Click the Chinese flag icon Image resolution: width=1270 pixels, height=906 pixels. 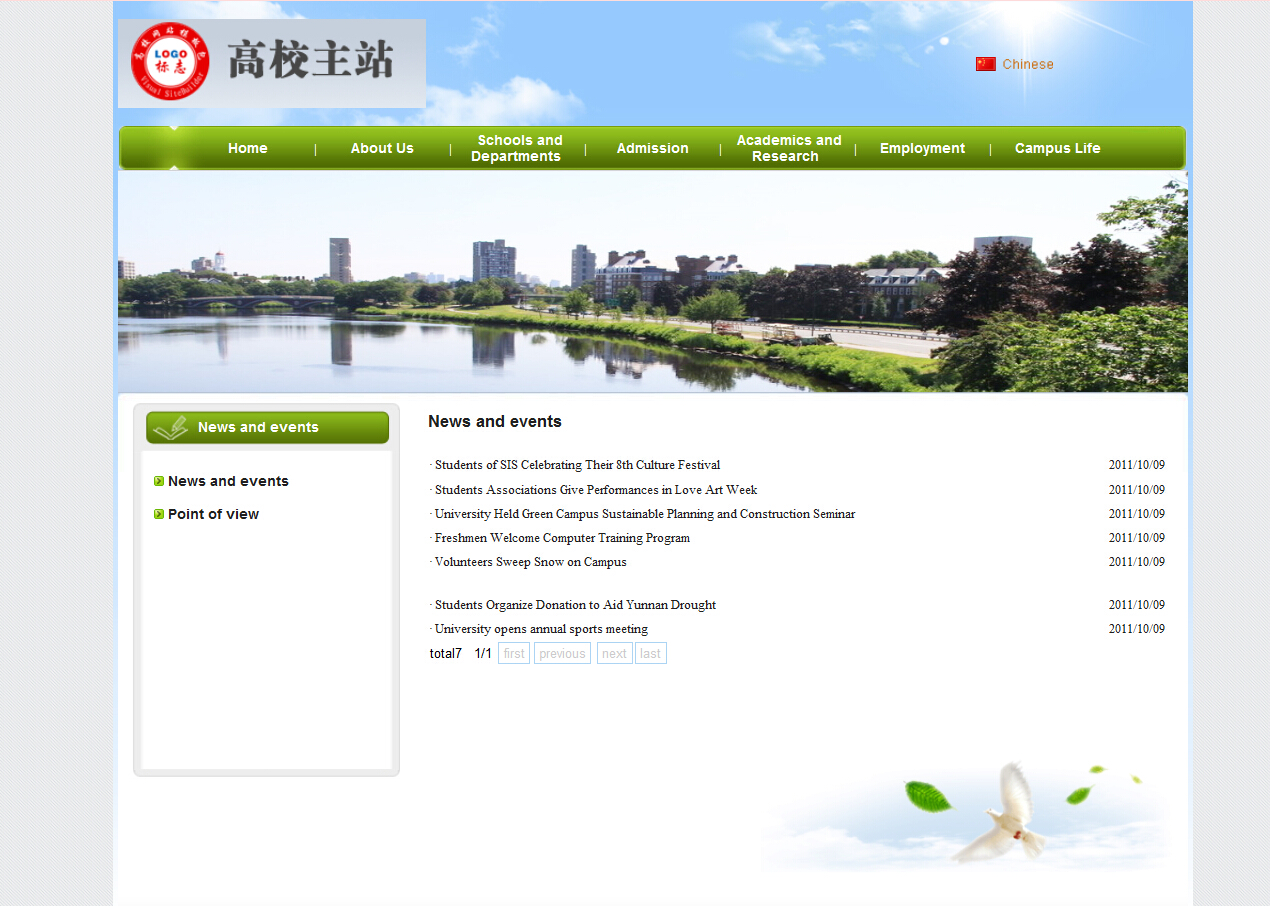tap(986, 64)
